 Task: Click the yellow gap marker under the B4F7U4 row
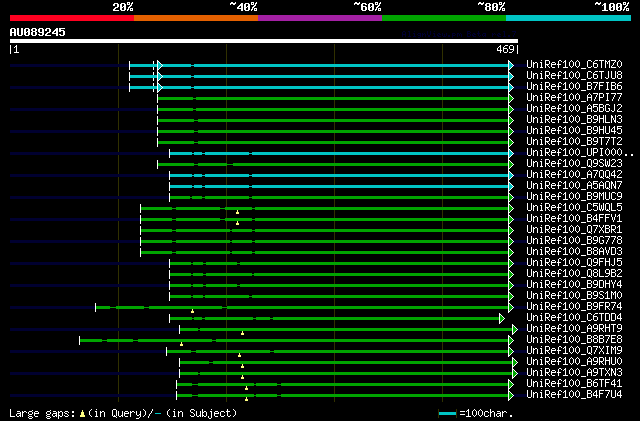coord(247,399)
